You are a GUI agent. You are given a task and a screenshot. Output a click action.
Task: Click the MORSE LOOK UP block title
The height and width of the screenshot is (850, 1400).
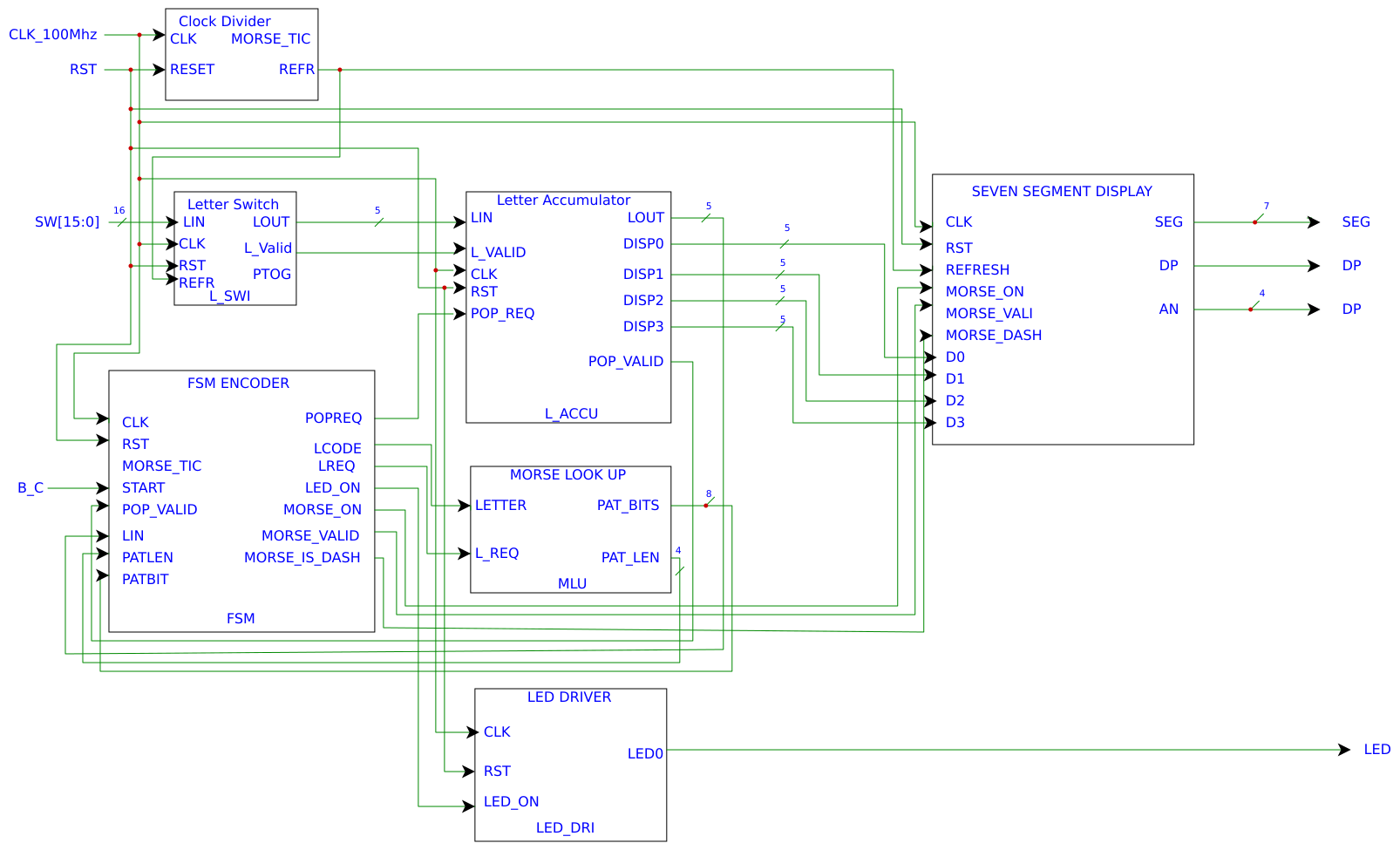click(567, 475)
